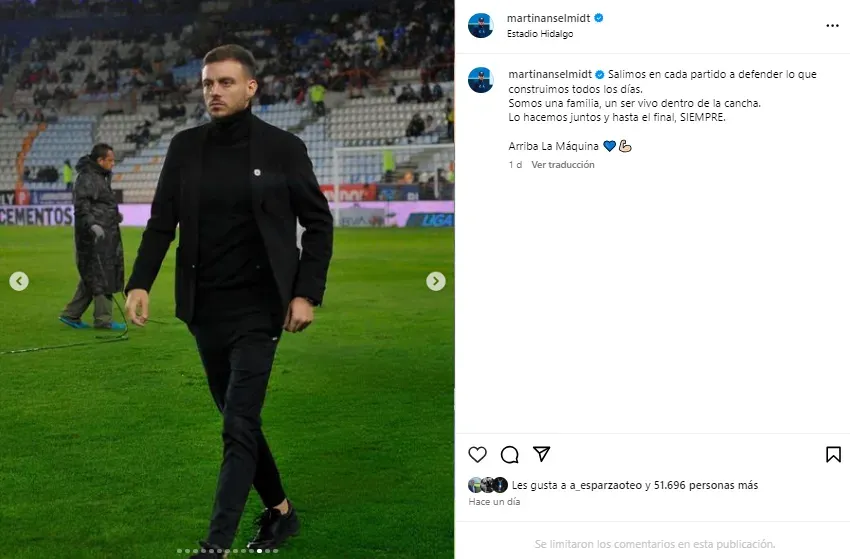Open the martinanselmidt username in the header

click(550, 18)
